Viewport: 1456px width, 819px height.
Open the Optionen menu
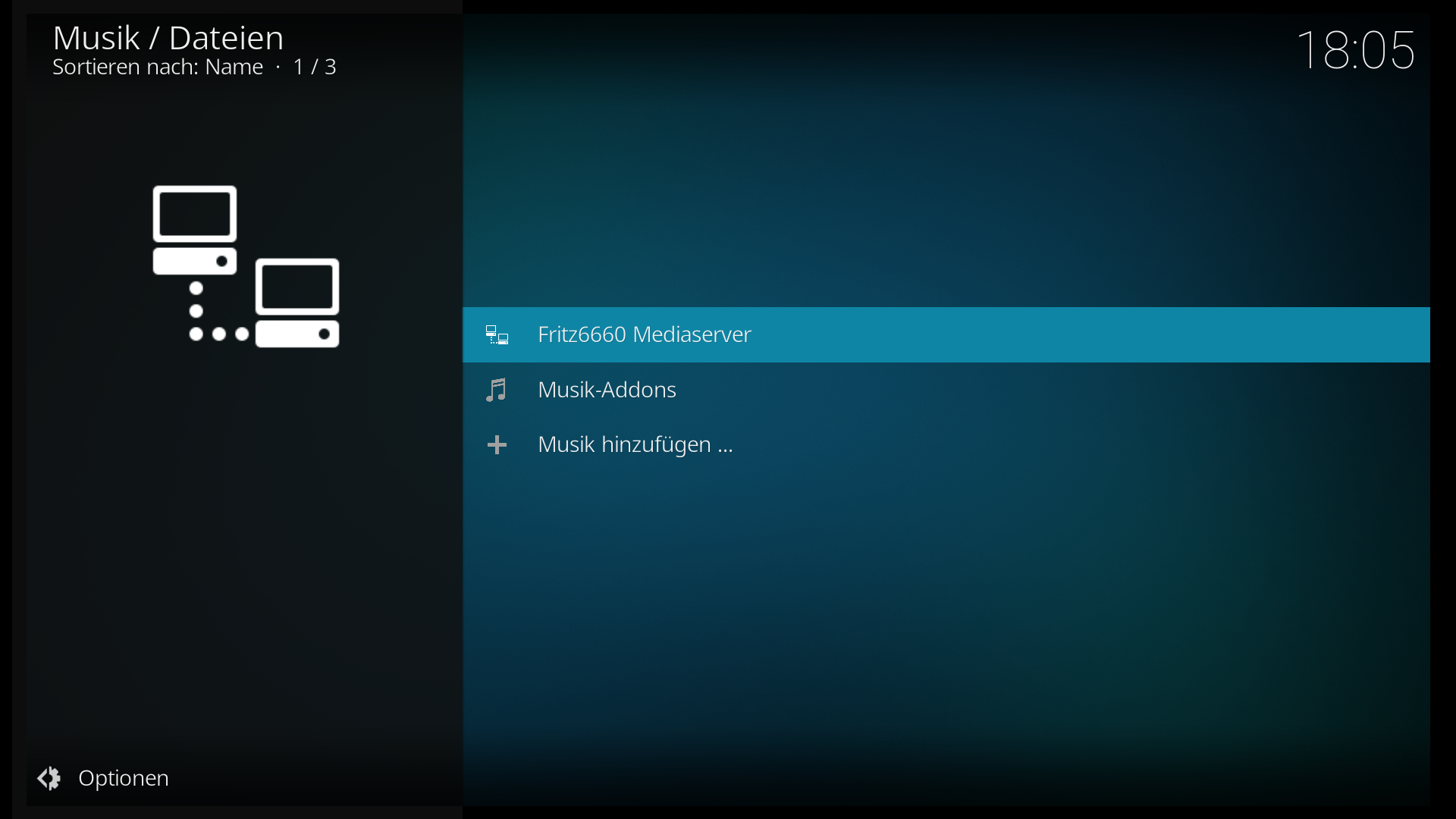click(104, 778)
